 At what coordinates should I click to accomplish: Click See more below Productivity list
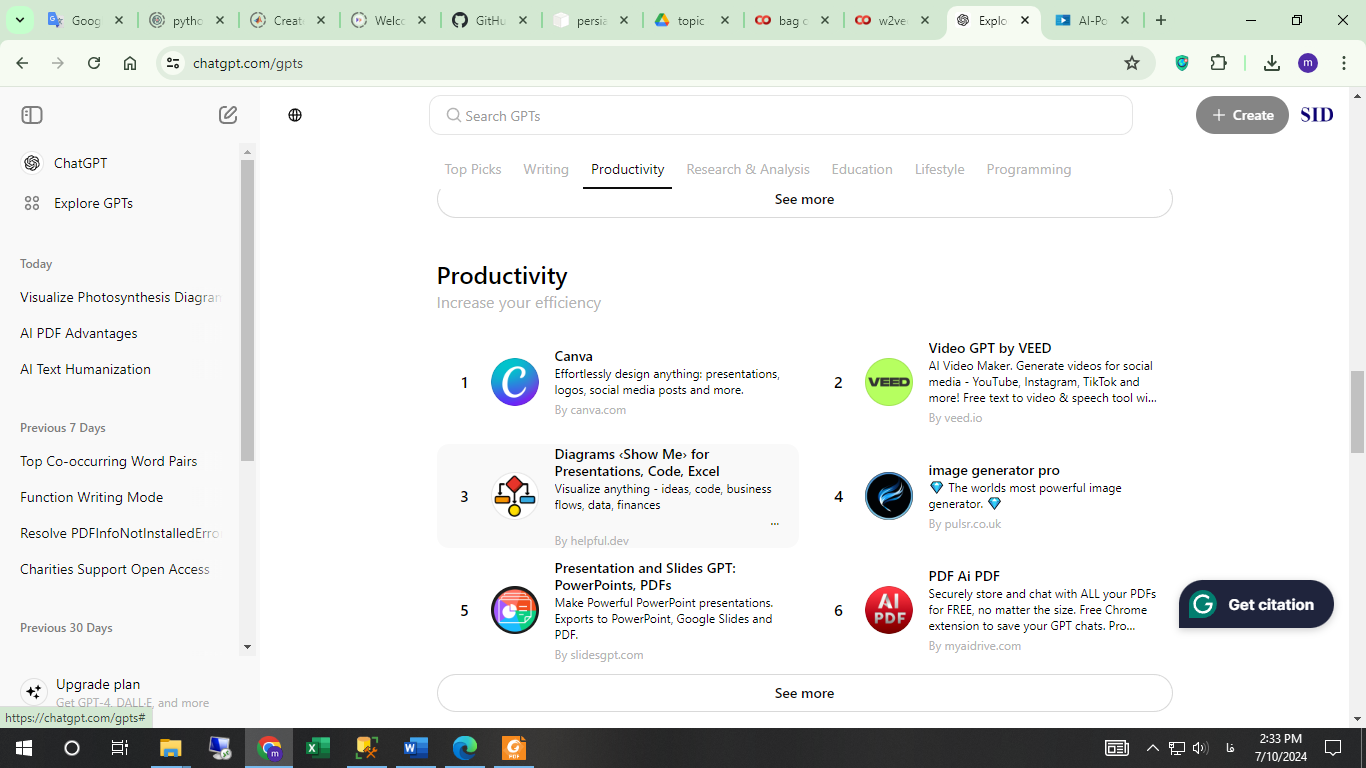pyautogui.click(x=804, y=693)
